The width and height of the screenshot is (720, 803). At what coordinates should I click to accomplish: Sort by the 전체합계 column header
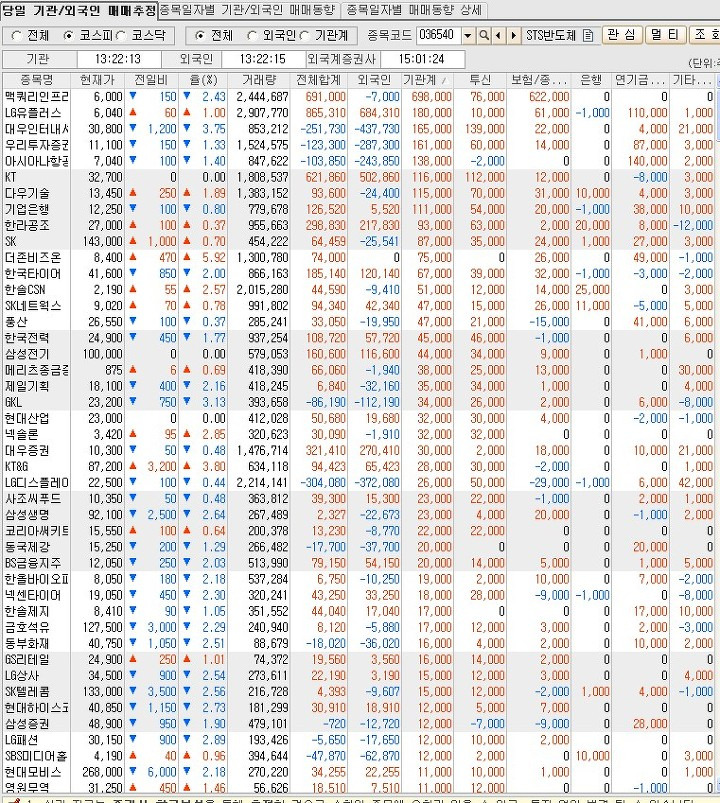(319, 80)
